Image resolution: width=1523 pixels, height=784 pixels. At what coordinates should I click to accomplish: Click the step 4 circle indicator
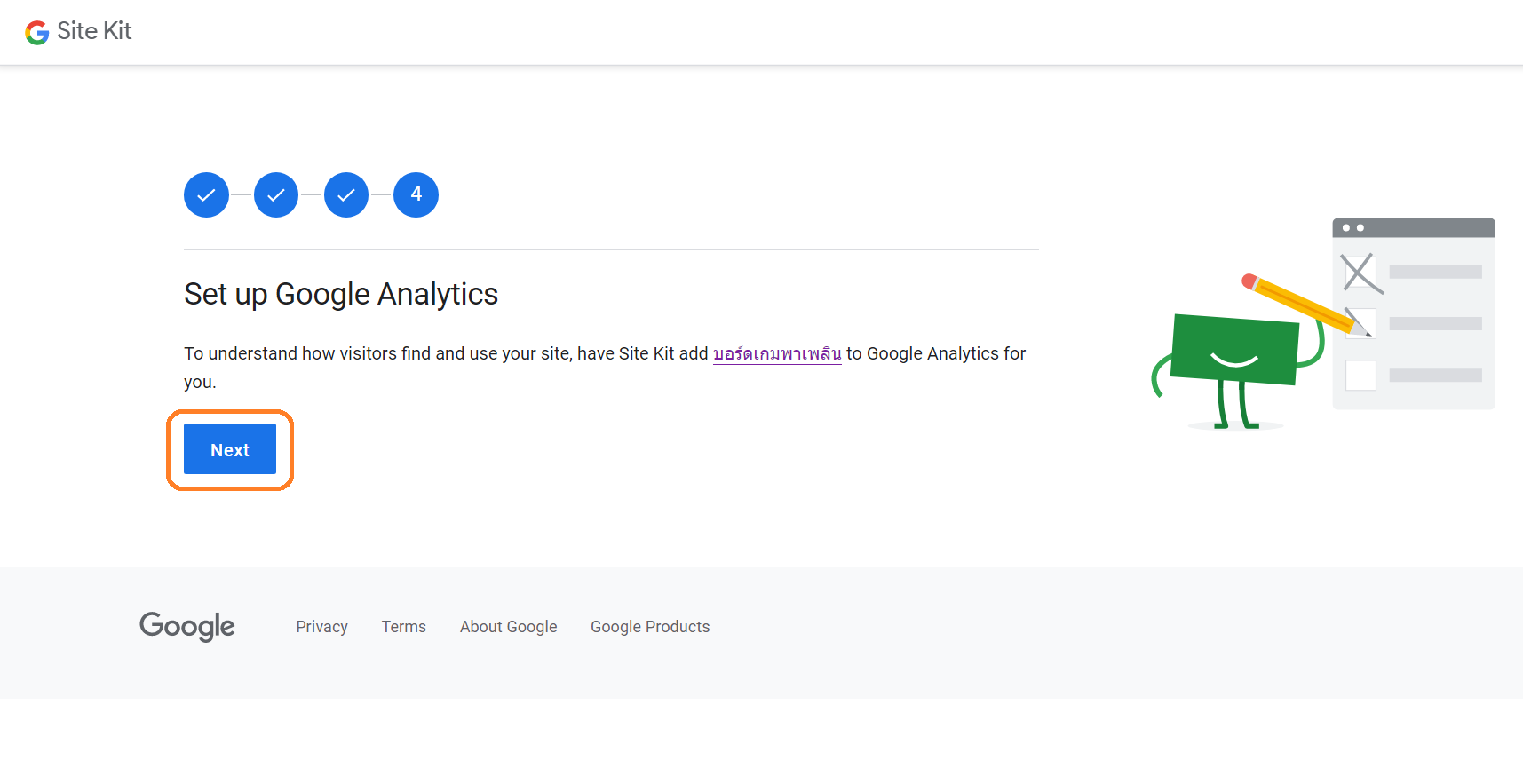[416, 194]
